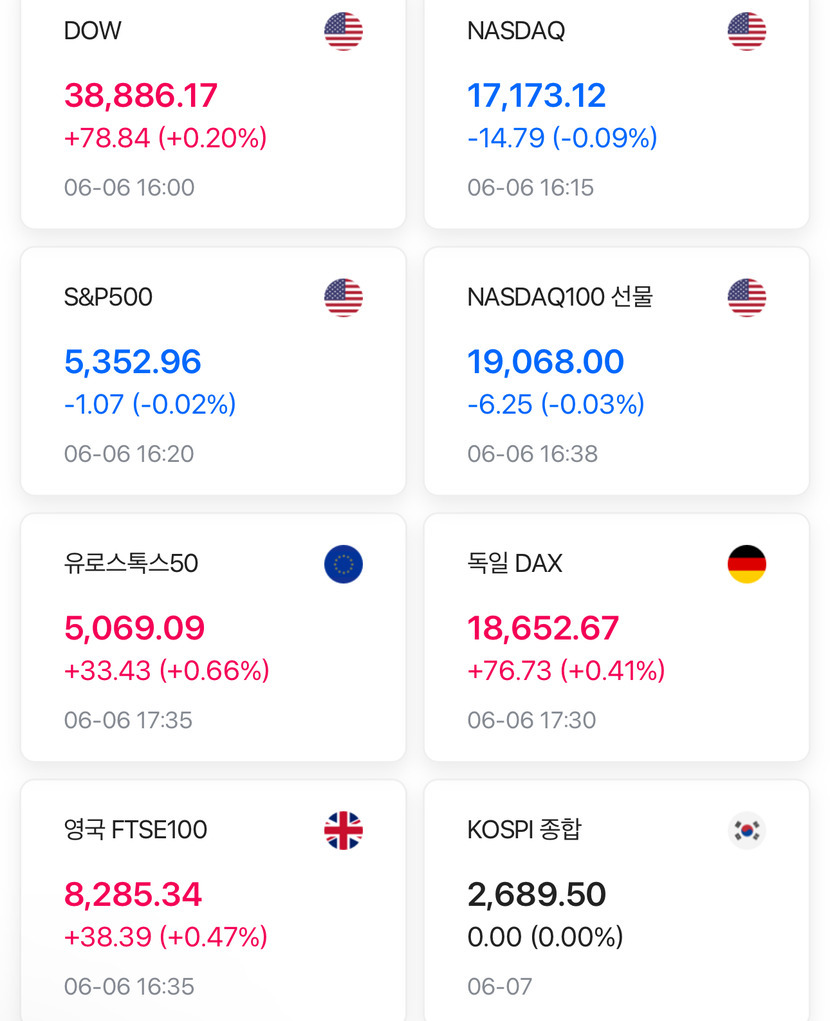Viewport: 830px width, 1021px height.
Task: Tap the S&P500 timestamp 06-06 16:20
Action: pyautogui.click(x=129, y=454)
